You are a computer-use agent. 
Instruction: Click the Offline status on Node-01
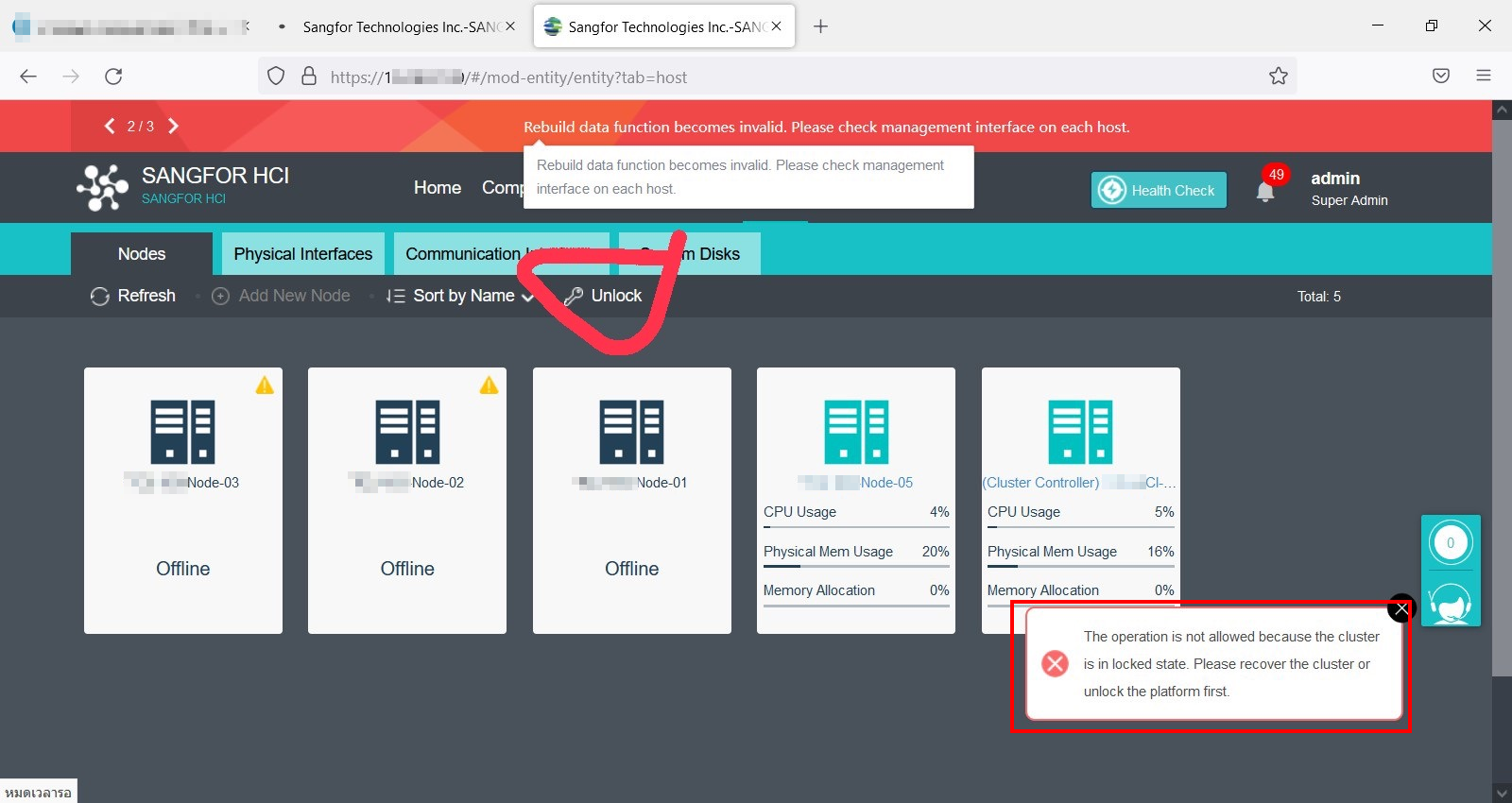coord(632,569)
